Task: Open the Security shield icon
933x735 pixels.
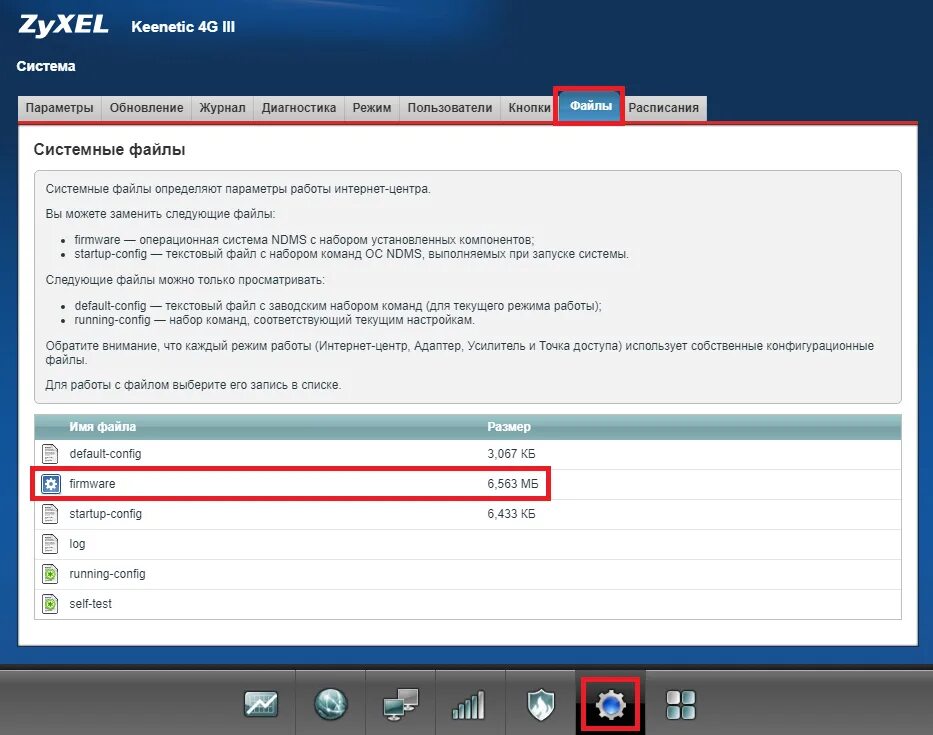Action: pos(539,703)
